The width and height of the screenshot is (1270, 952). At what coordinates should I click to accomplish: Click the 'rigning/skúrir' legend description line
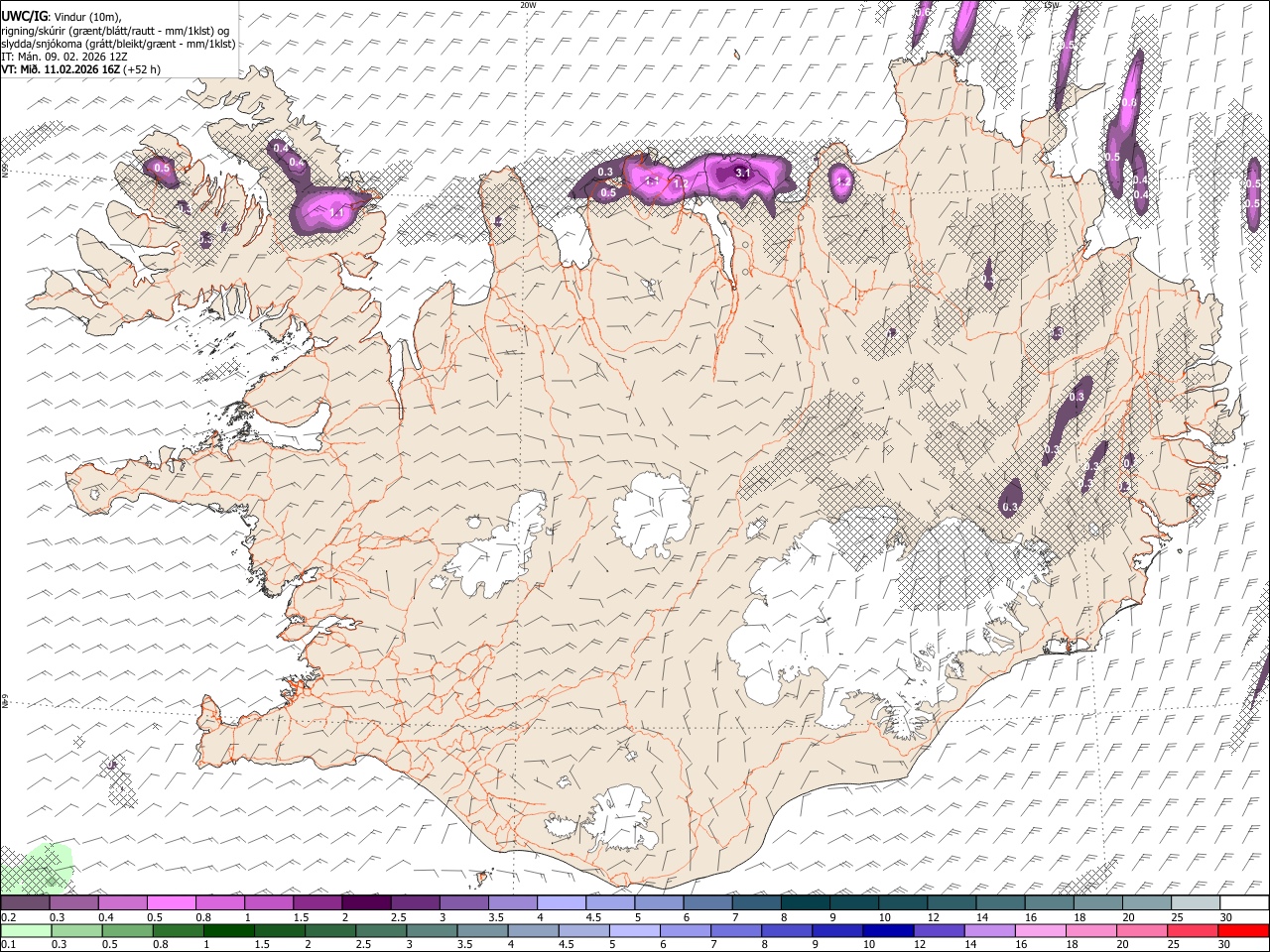(x=115, y=31)
